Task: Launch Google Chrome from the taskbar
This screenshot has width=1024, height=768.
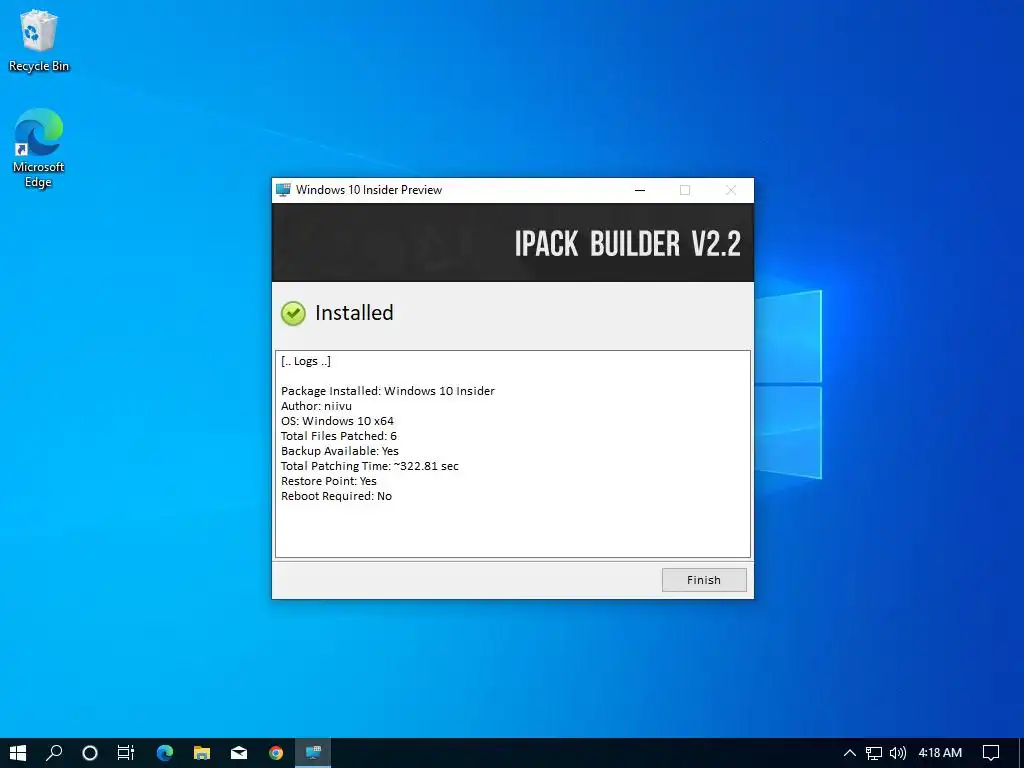Action: click(x=276, y=753)
